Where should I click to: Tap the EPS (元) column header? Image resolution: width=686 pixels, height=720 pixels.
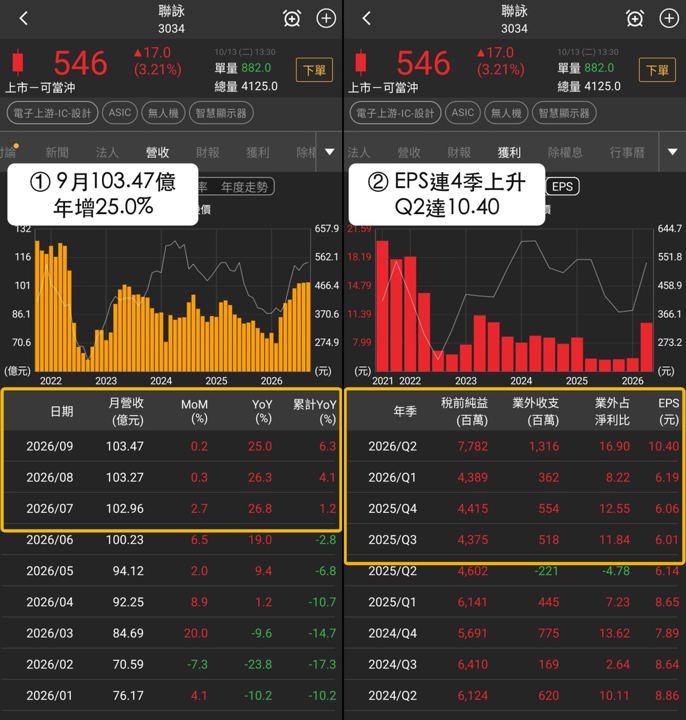coord(668,411)
